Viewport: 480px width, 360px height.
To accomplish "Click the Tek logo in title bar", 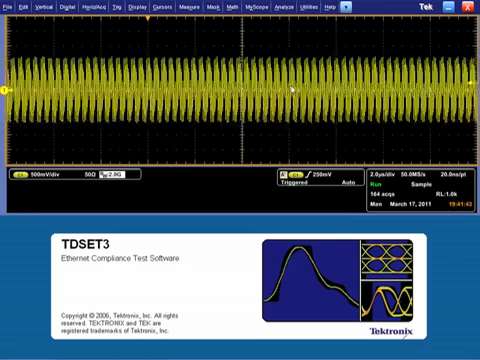I will pyautogui.click(x=426, y=7).
